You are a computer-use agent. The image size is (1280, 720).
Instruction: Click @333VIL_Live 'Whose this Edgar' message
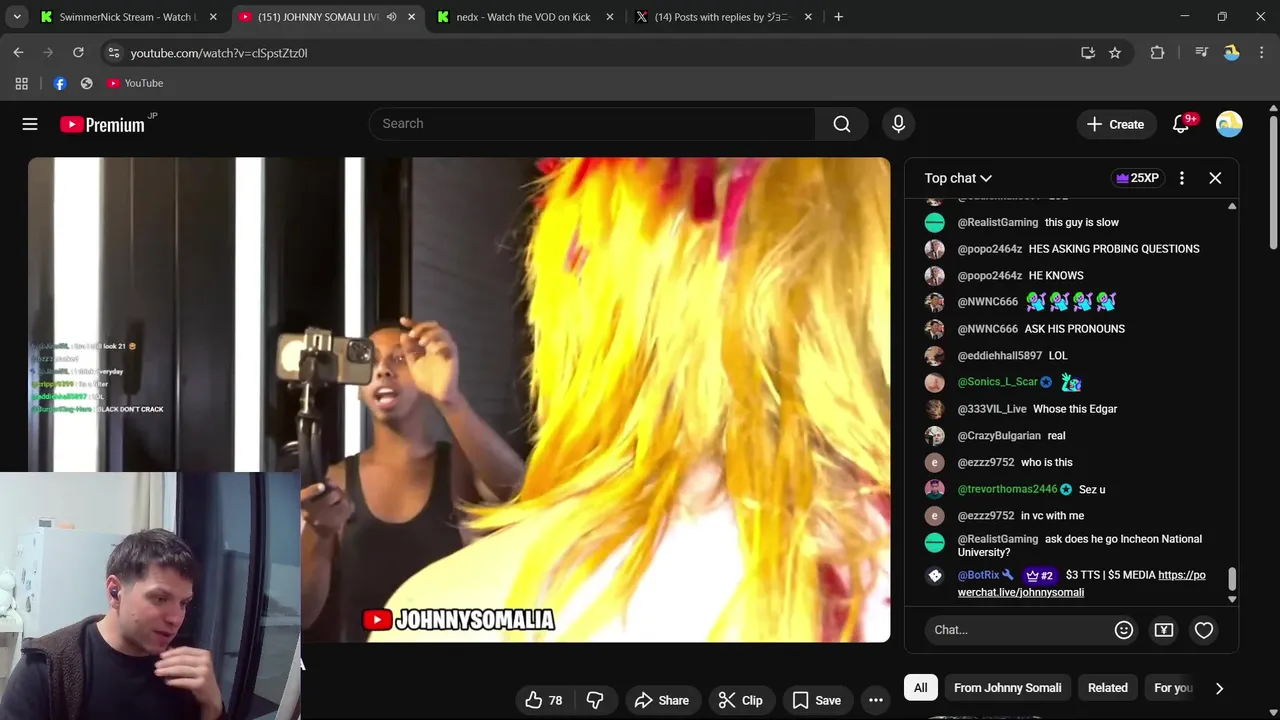[x=1075, y=409]
